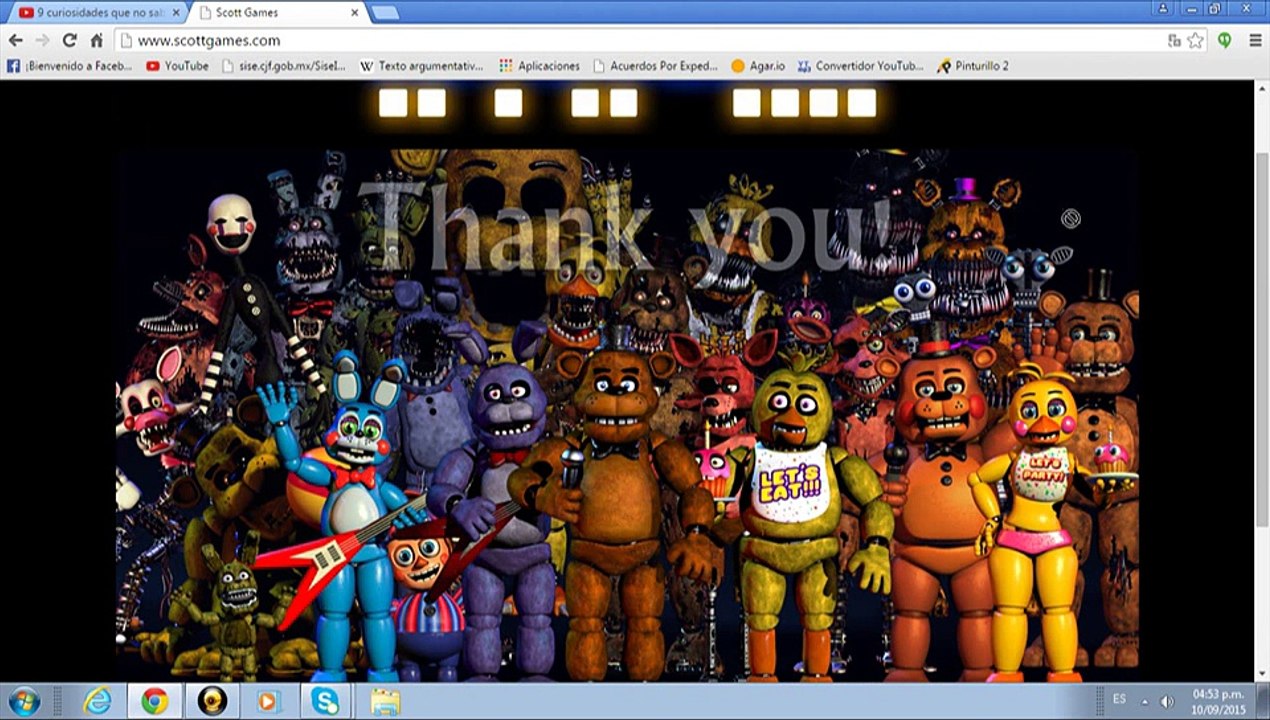The width and height of the screenshot is (1270, 720).
Task: Click the browser forward arrow
Action: point(42,41)
